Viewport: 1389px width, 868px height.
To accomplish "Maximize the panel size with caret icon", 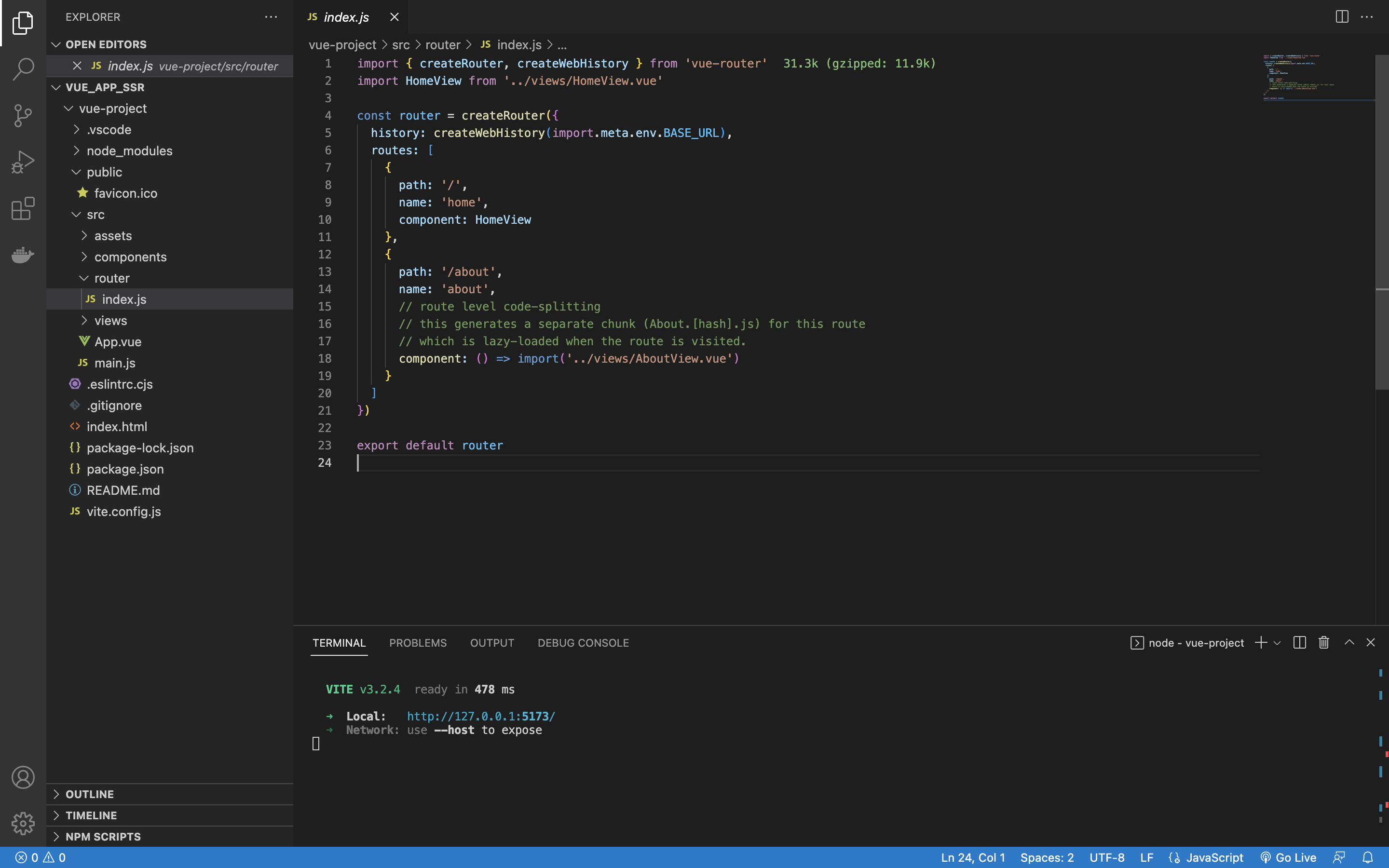I will (1349, 642).
